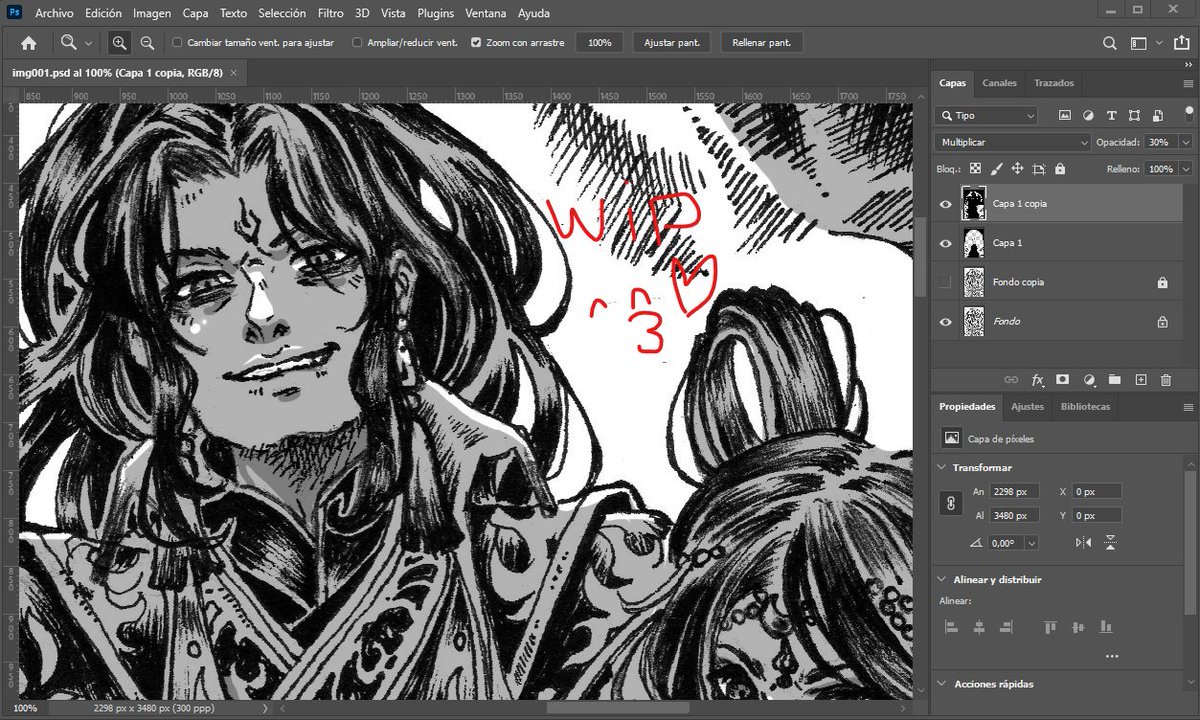Create a new layer with plus icon
1200x720 pixels.
[x=1140, y=380]
